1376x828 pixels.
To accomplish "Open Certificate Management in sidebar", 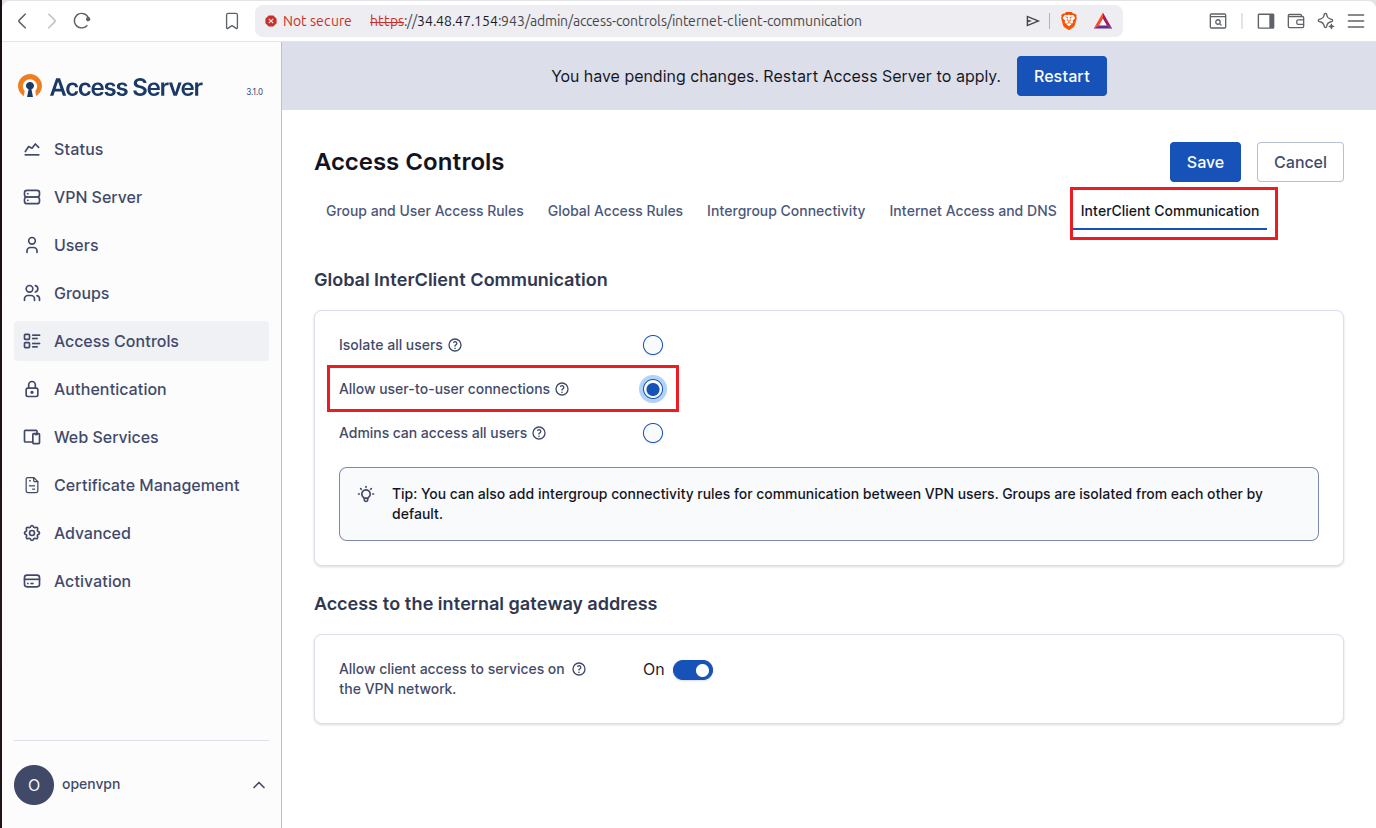I will pos(142,485).
